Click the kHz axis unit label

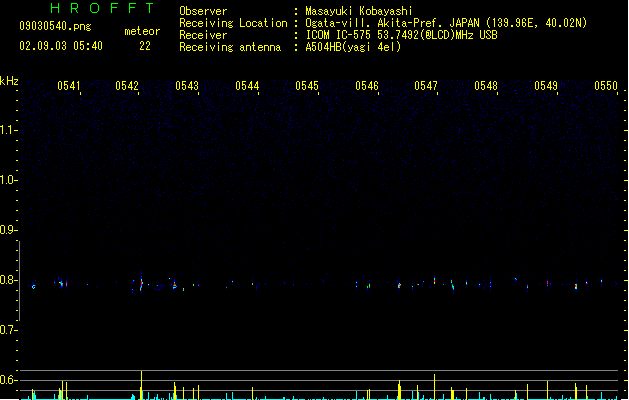(9, 81)
